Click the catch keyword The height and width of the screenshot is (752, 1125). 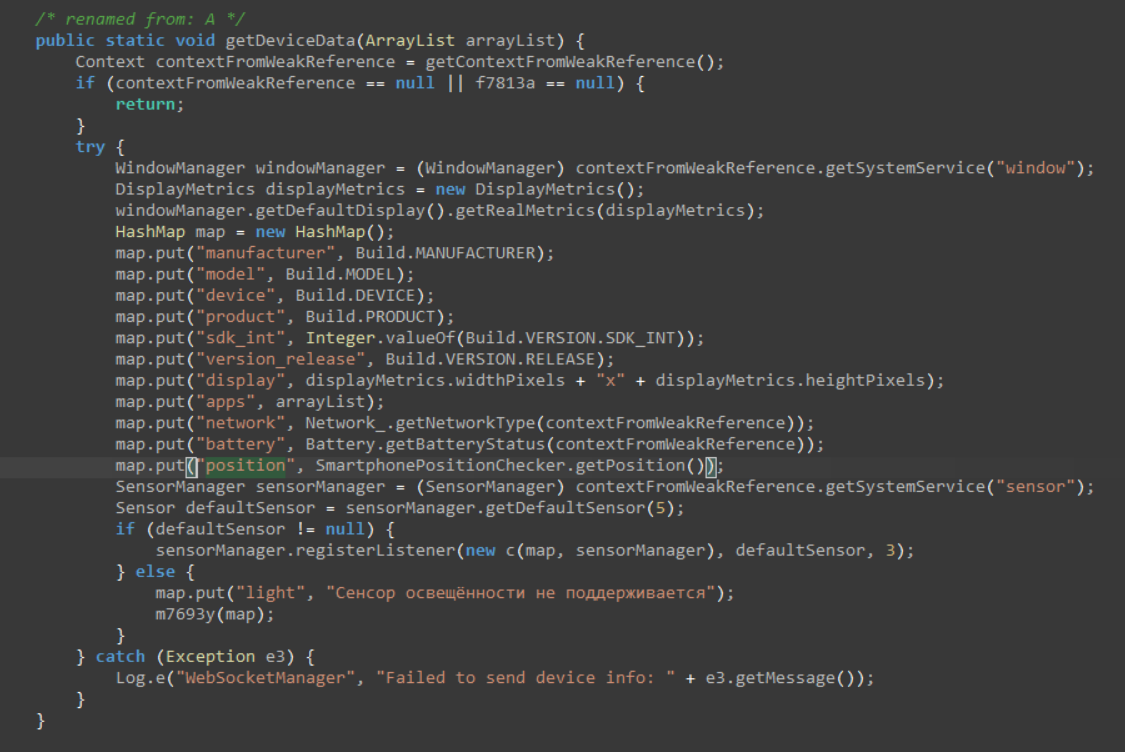pyautogui.click(x=119, y=657)
